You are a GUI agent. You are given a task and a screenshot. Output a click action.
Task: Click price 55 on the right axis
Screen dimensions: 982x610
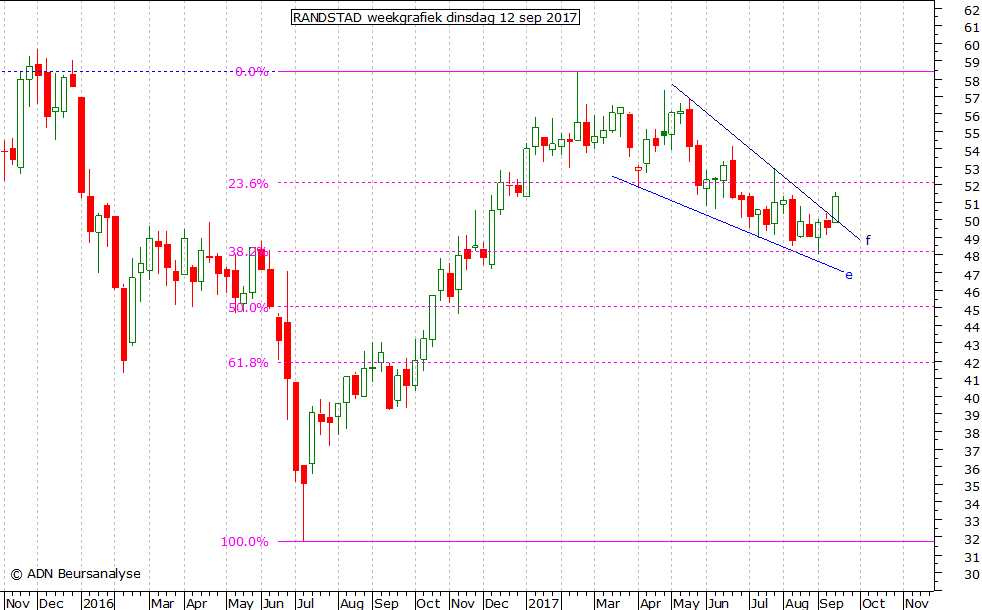point(972,133)
